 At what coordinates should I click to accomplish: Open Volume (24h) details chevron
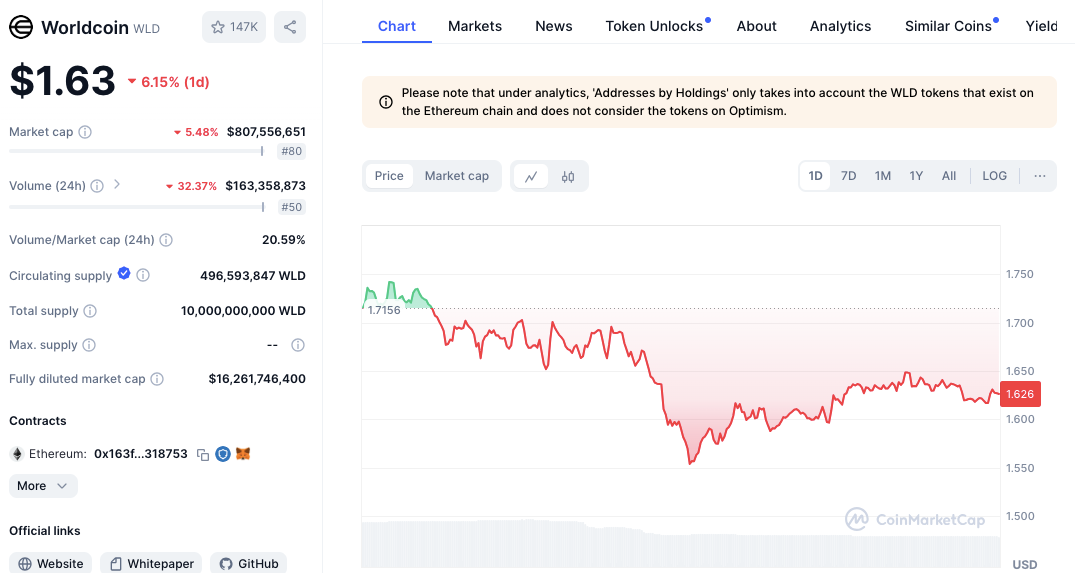117,184
